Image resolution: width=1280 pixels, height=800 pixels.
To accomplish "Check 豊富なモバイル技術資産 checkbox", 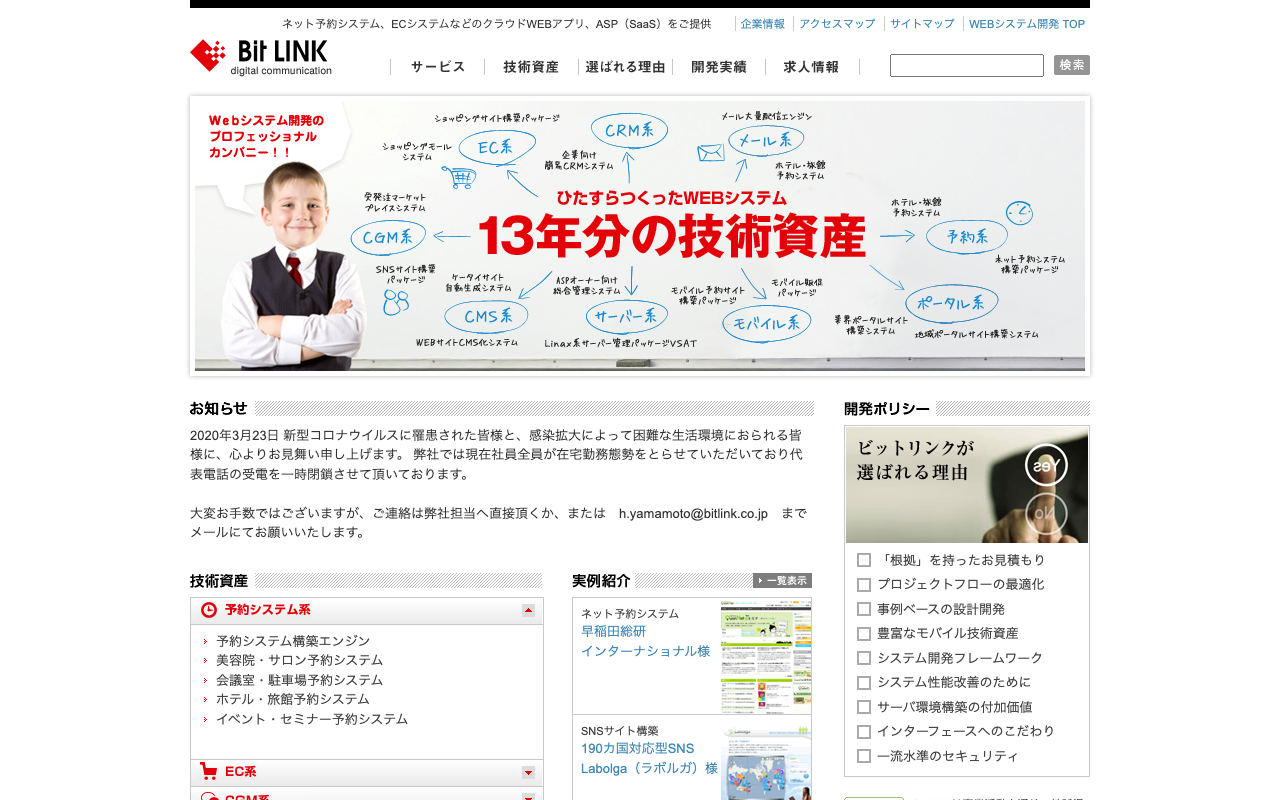I will 864,634.
